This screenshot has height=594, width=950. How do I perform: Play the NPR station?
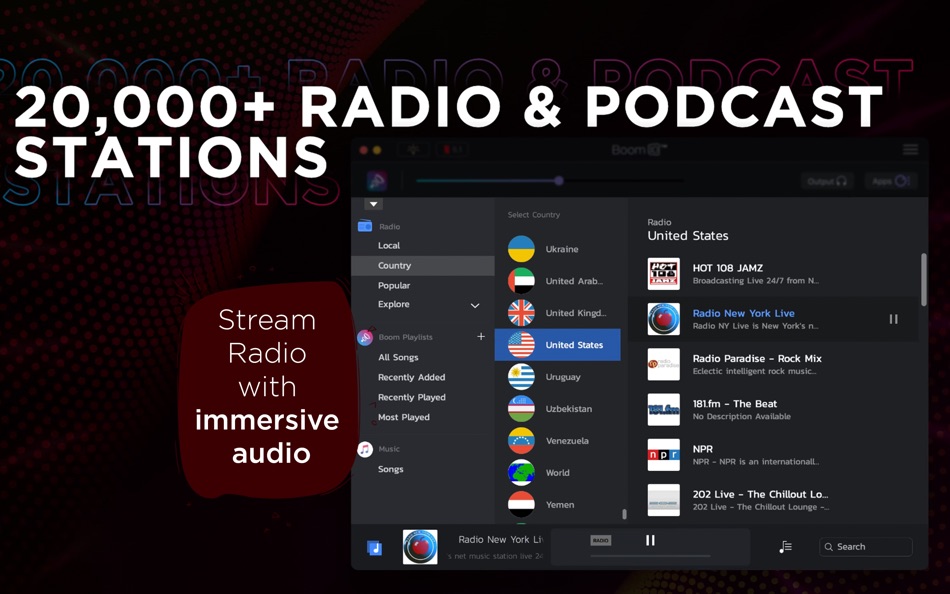(x=774, y=455)
